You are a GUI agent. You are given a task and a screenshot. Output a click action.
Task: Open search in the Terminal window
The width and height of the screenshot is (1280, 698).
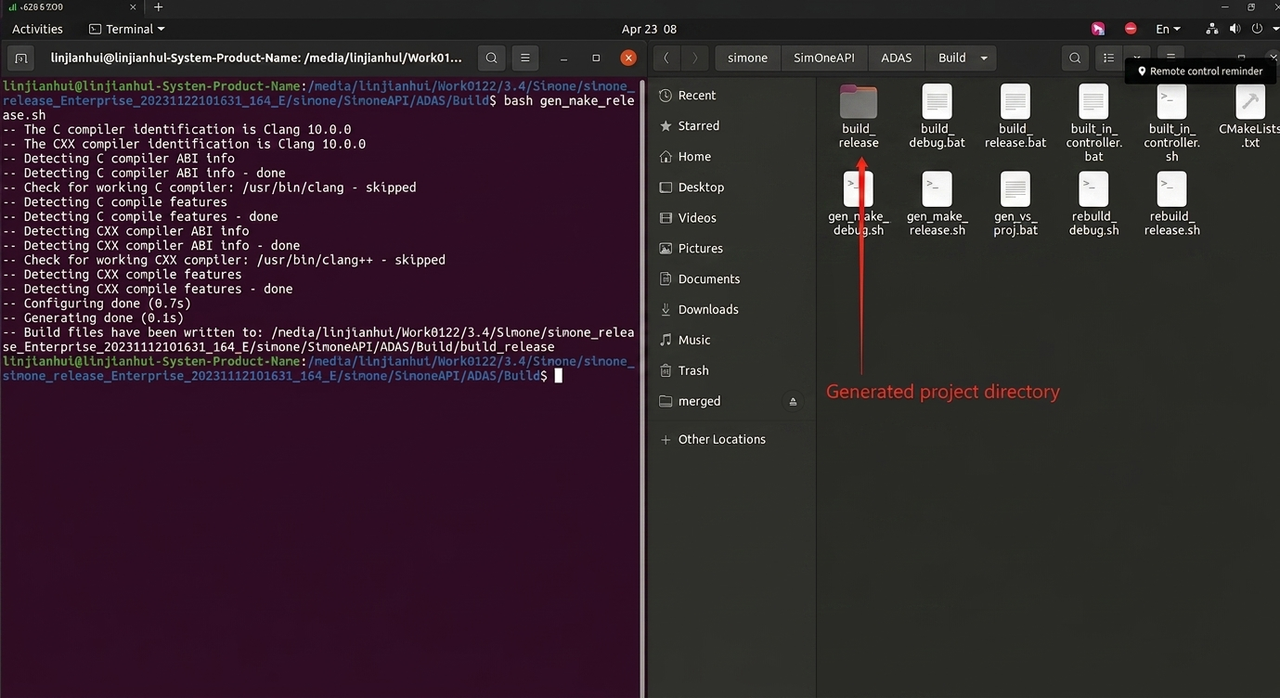[491, 58]
